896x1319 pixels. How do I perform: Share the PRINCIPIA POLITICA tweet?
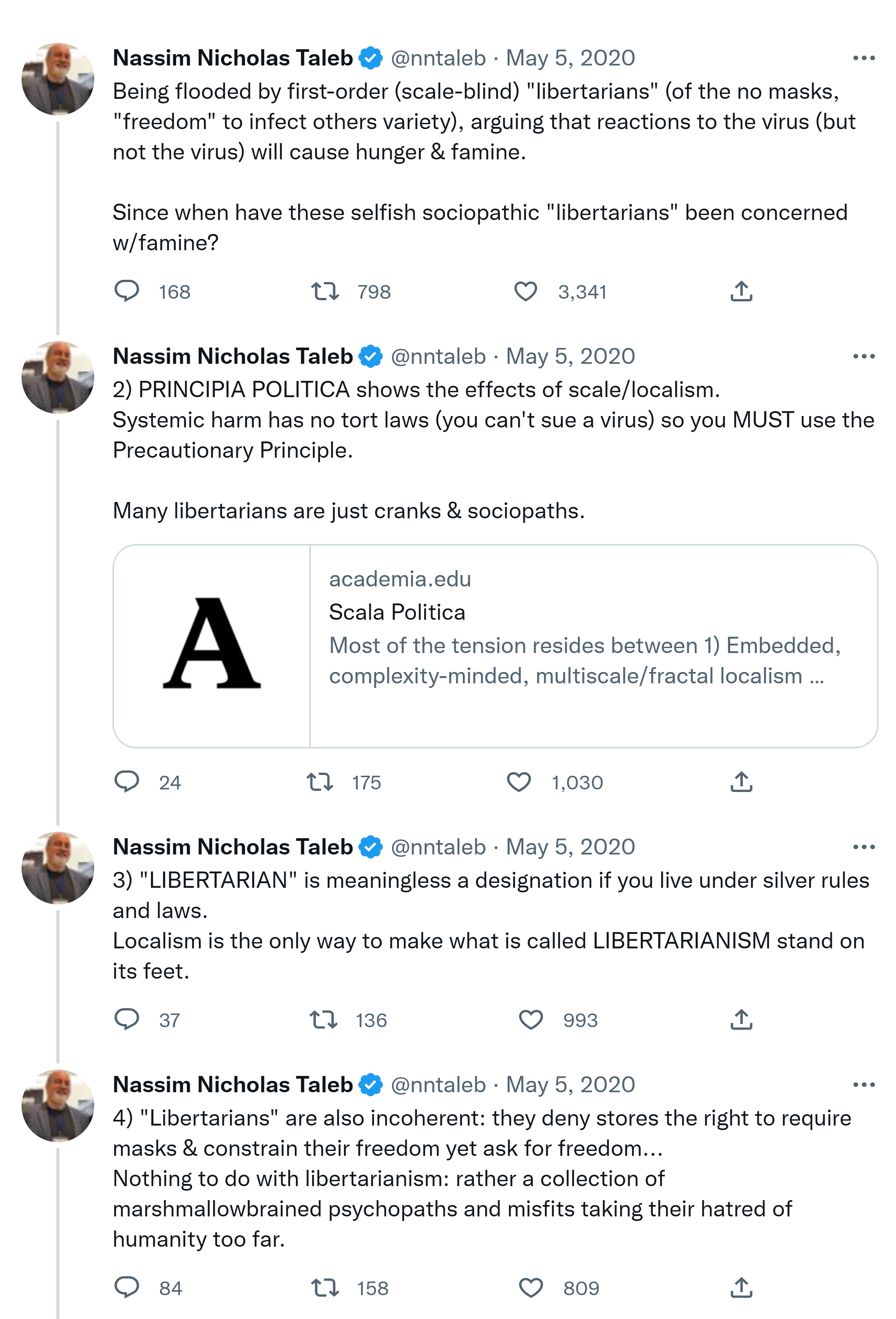tap(741, 781)
